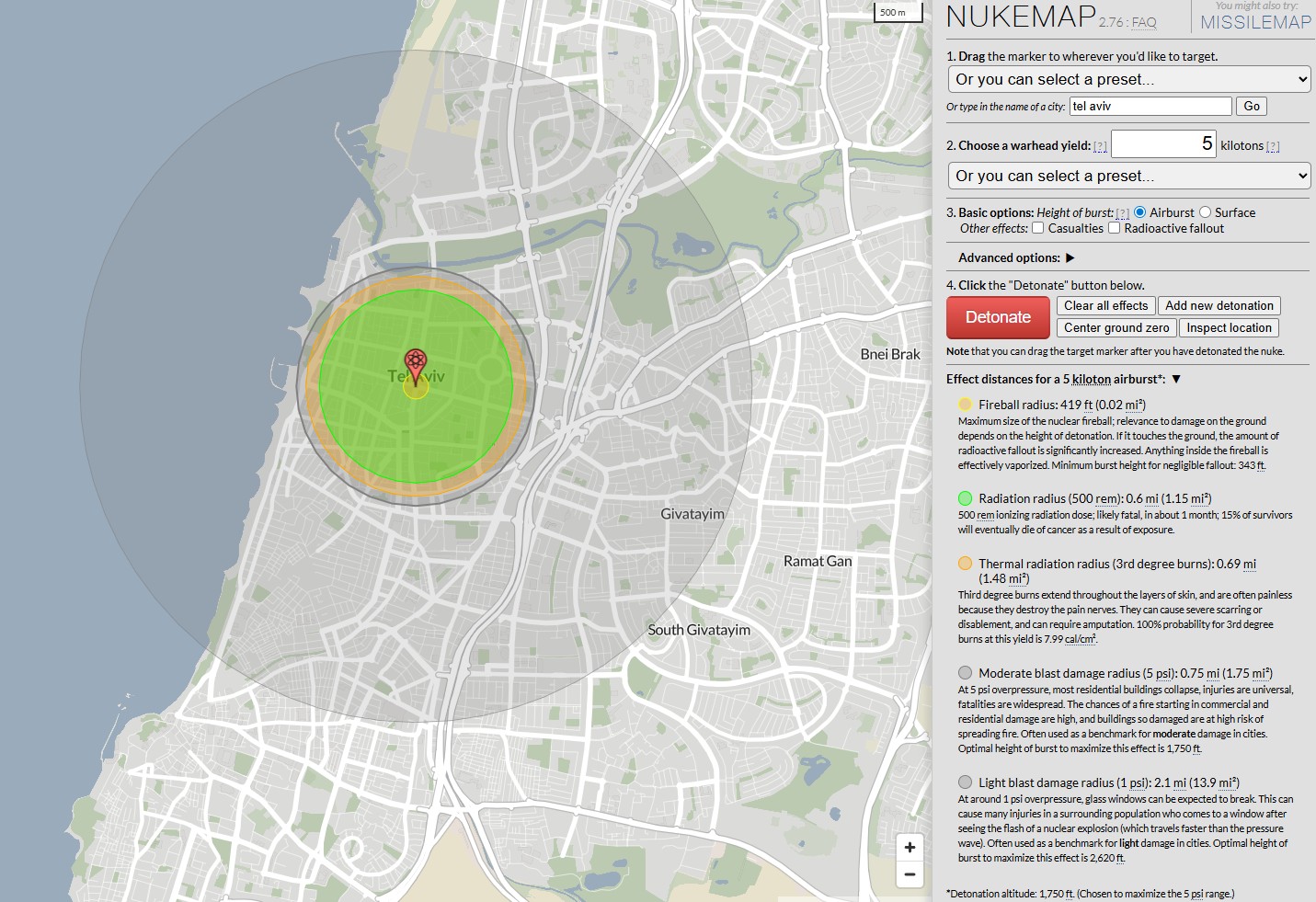Image resolution: width=1316 pixels, height=902 pixels.
Task: Select the Airburst height option
Action: tap(1140, 212)
